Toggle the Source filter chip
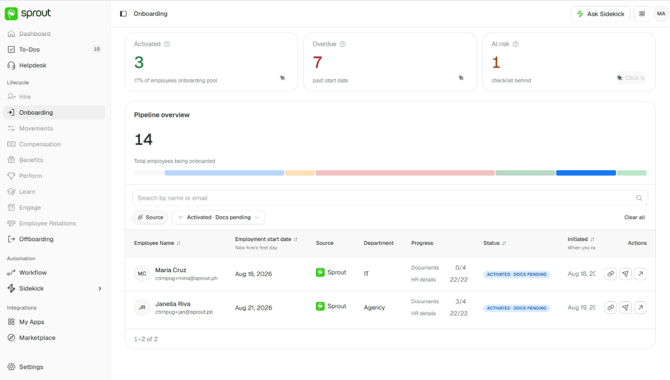 [x=150, y=217]
